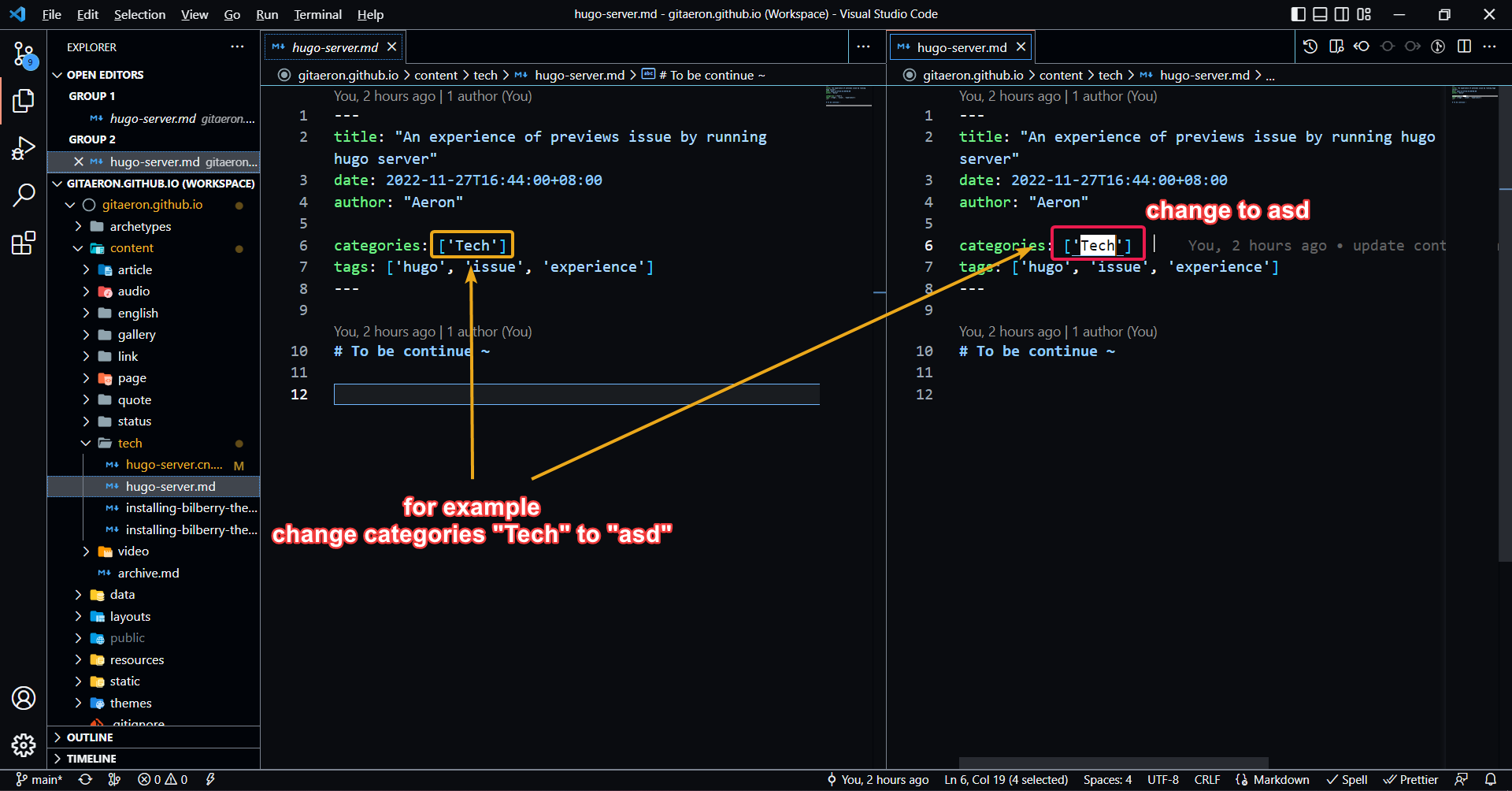
Task: Click the feedback icon beside Prettier
Action: [1462, 779]
